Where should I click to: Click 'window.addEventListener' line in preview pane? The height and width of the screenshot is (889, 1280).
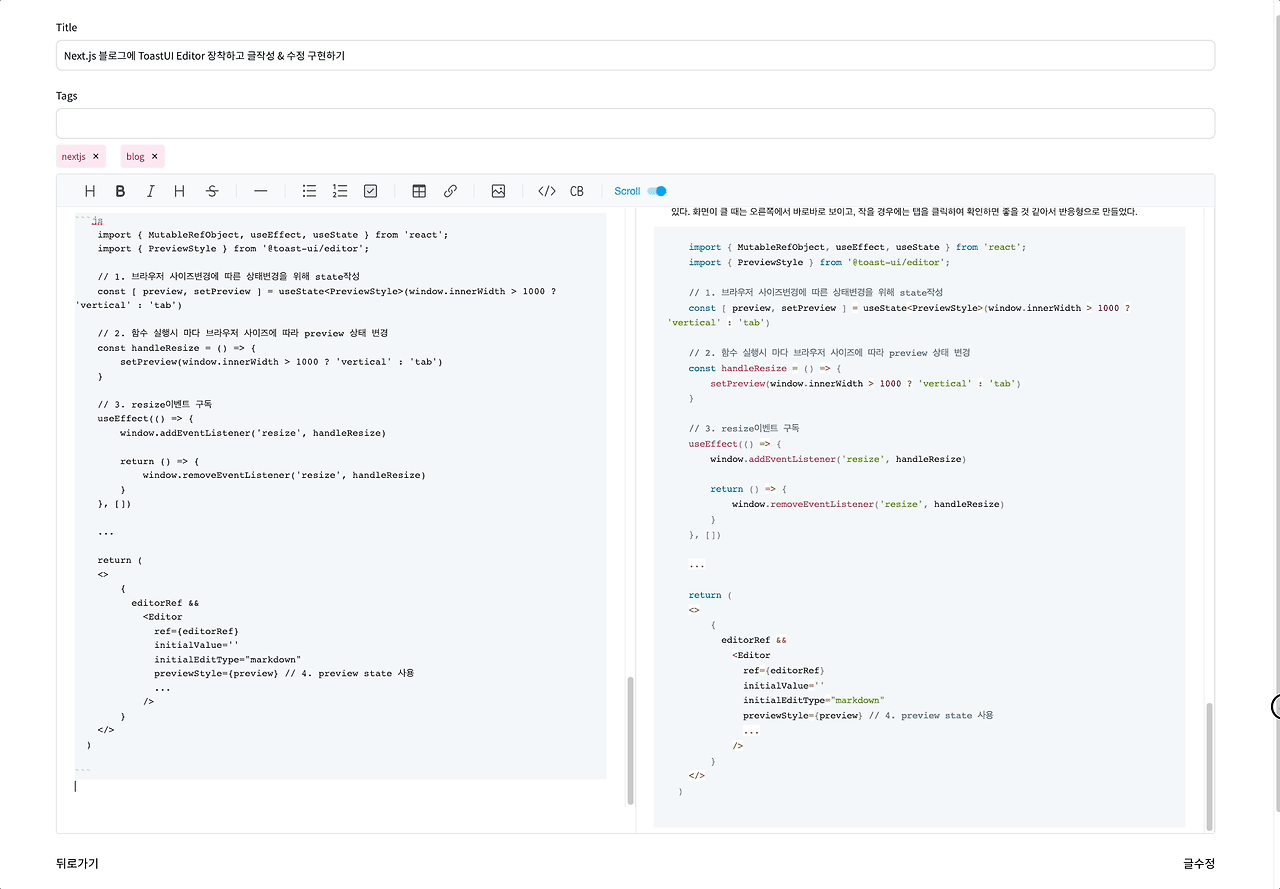[x=837, y=459]
